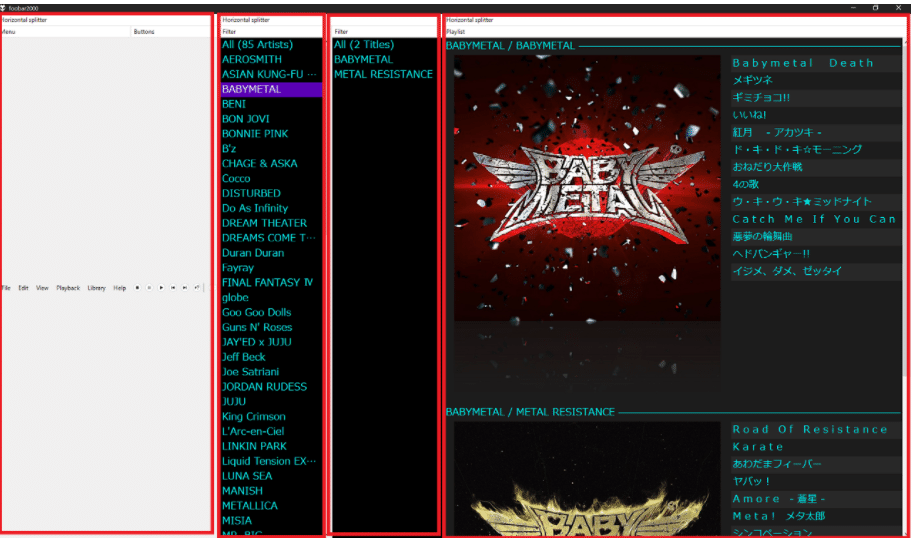Viewport: 913px width, 543px height.
Task: Select track ギミチョコ!! in playlist
Action: (816, 98)
